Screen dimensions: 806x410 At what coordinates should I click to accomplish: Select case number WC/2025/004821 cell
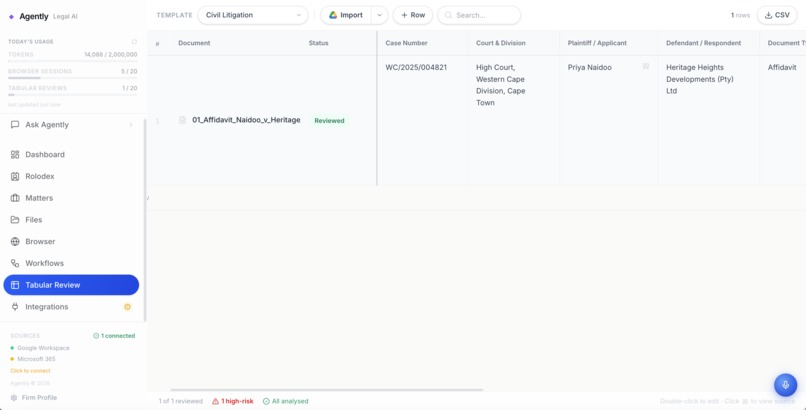point(423,120)
